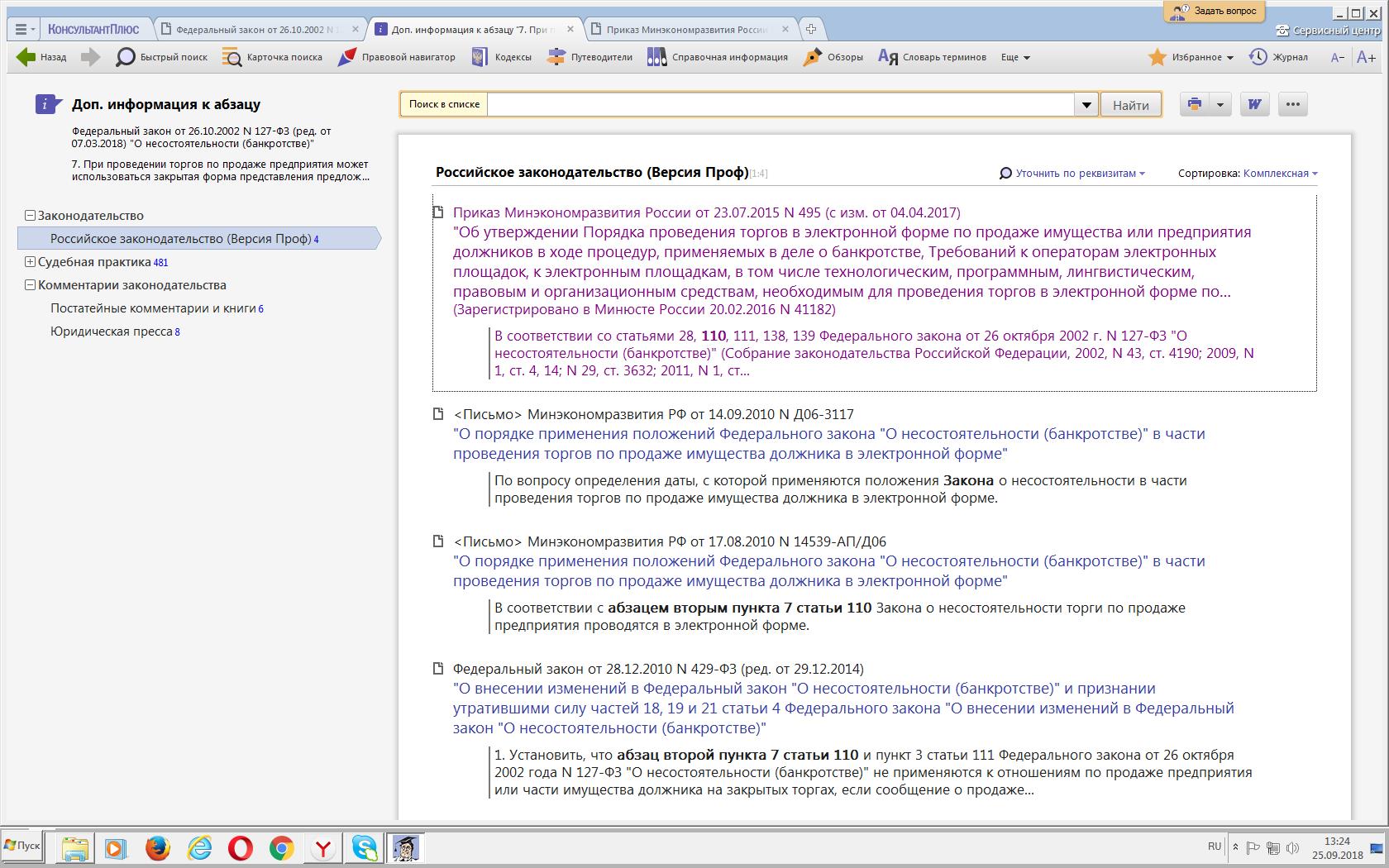The height and width of the screenshot is (868, 1389).
Task: Open the Избранное dropdown
Action: (1191, 57)
